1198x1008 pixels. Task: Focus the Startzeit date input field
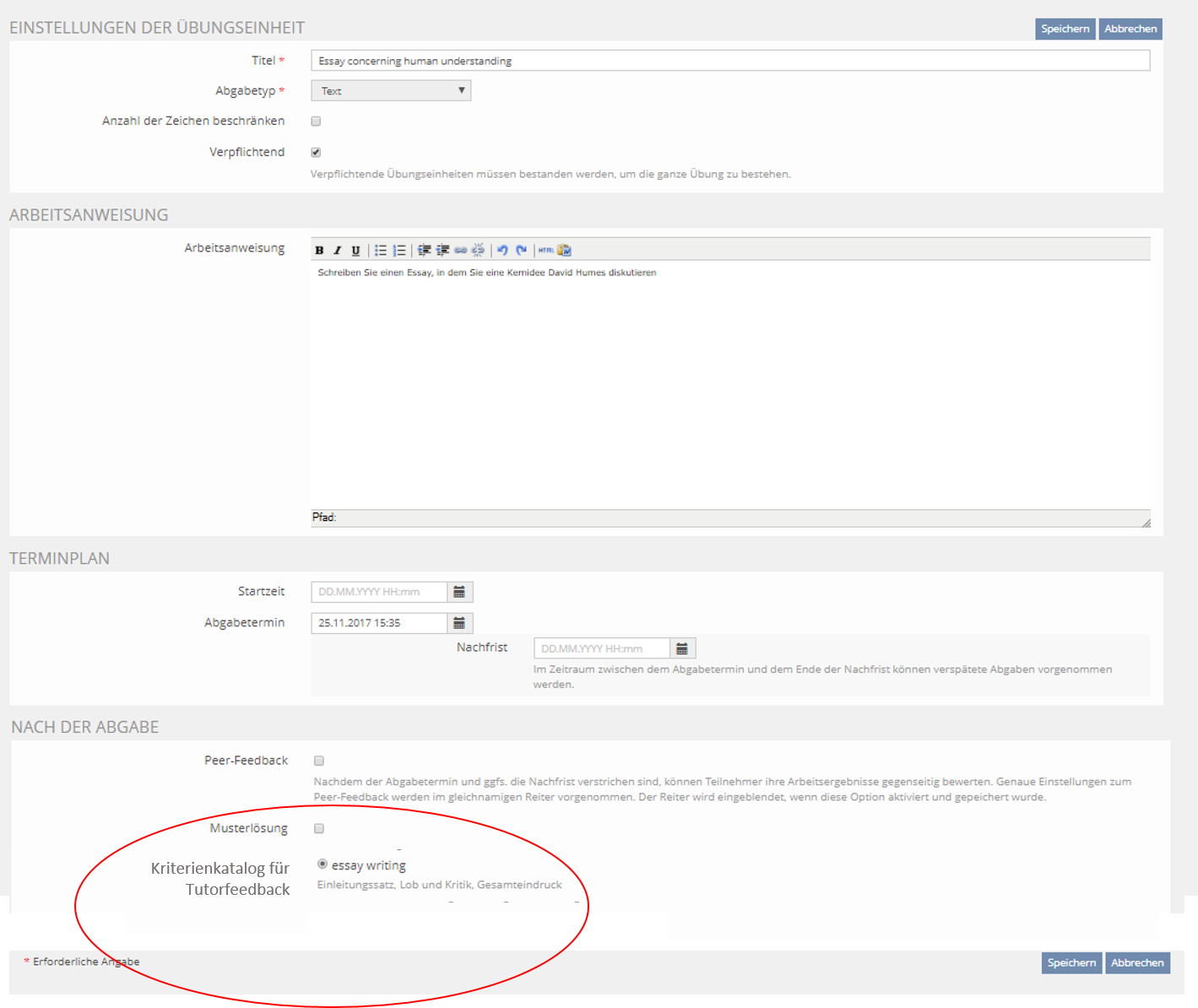coord(379,592)
